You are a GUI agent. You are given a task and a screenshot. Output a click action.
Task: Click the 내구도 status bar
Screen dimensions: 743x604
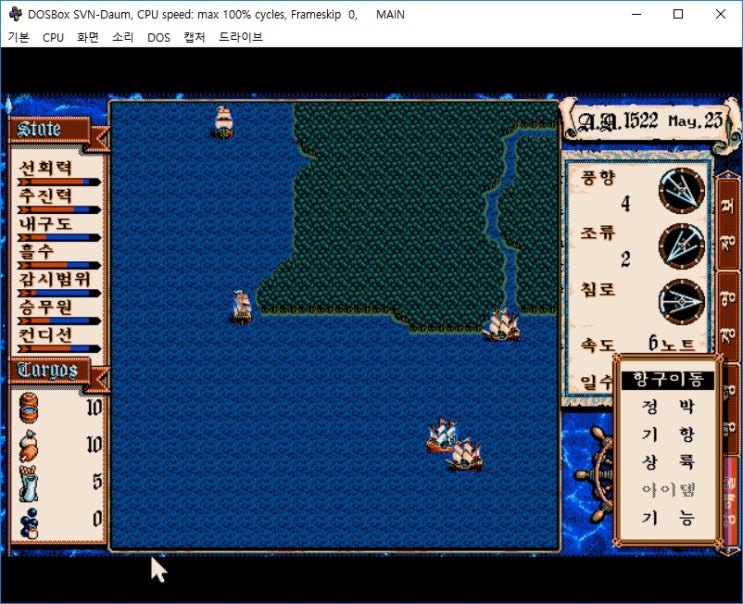coord(59,237)
